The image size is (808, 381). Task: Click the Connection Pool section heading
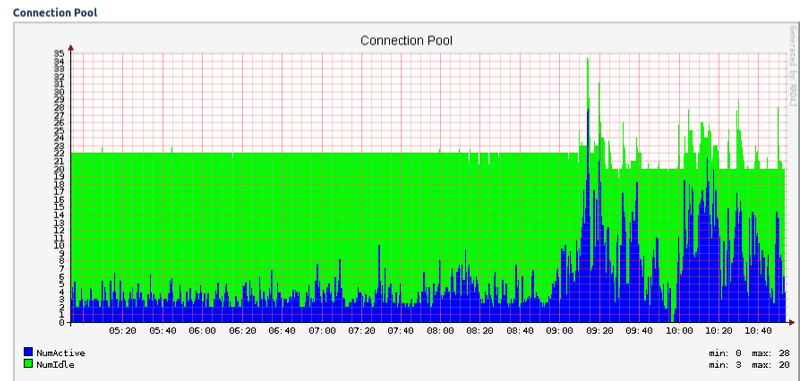(x=55, y=12)
